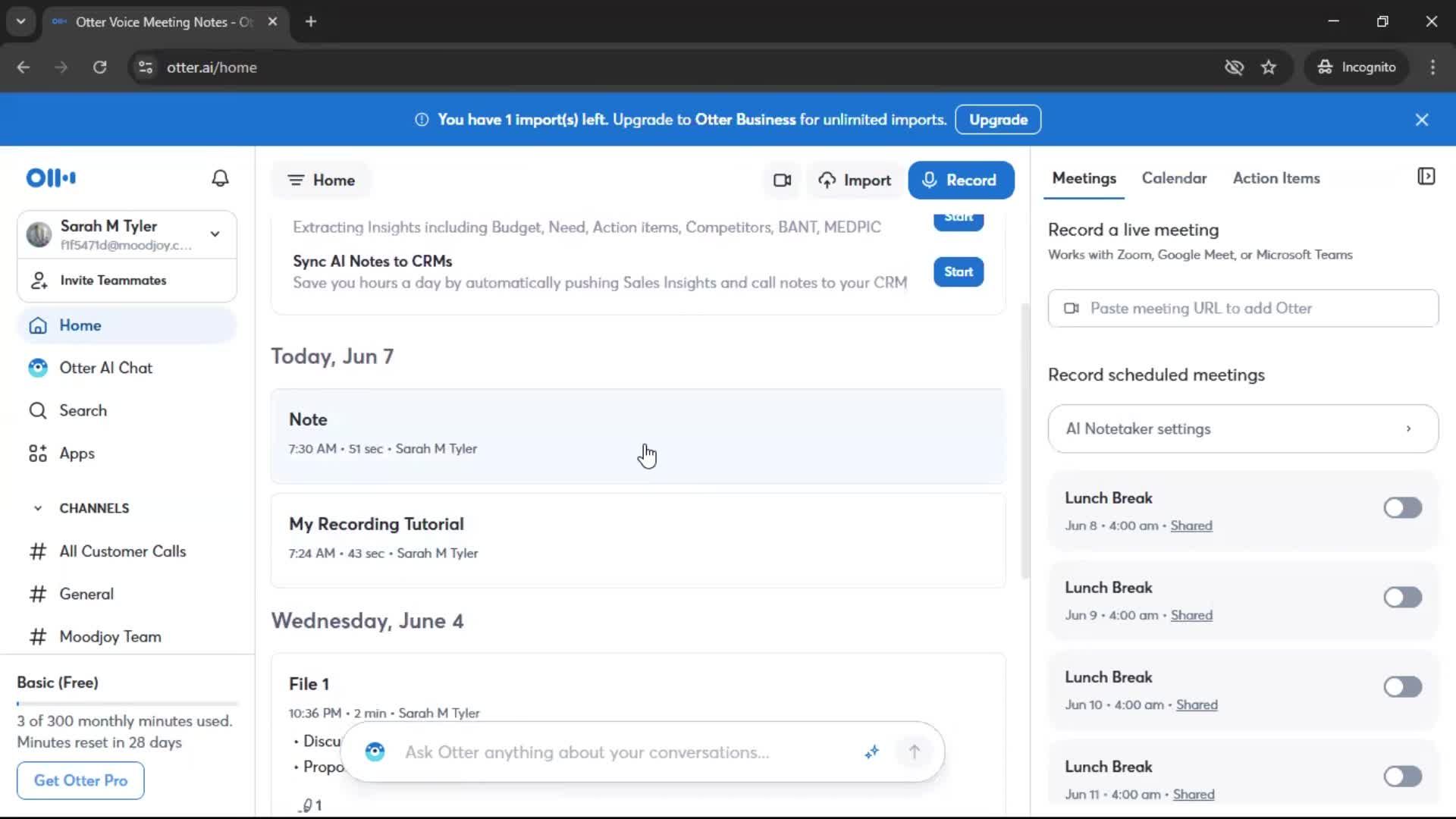The width and height of the screenshot is (1456, 819).
Task: Send message with the up arrow icon
Action: (x=914, y=752)
